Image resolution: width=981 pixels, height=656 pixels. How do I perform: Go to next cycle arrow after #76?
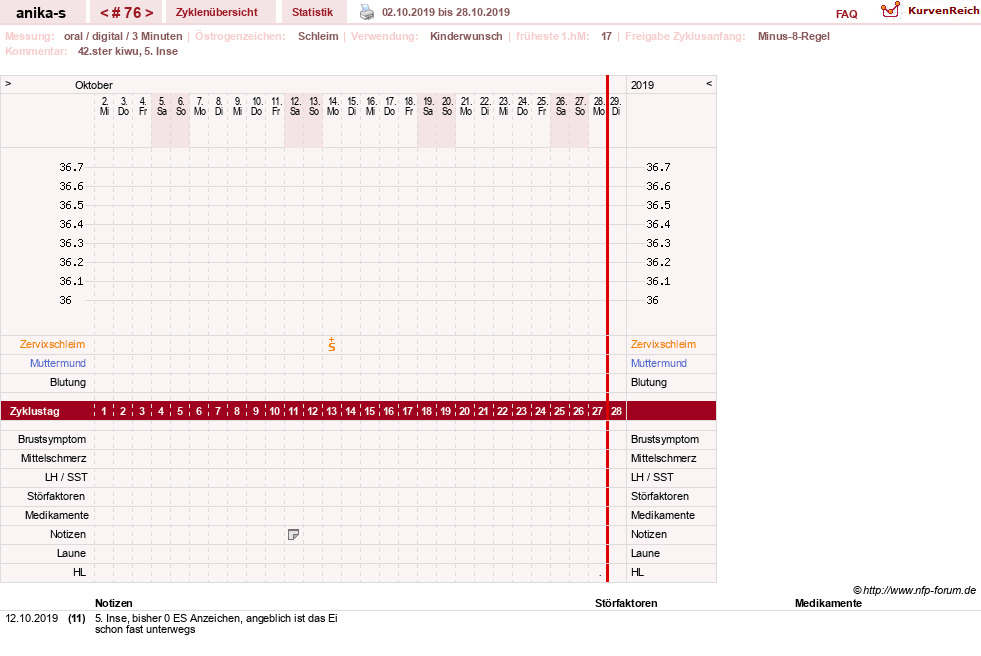(149, 13)
